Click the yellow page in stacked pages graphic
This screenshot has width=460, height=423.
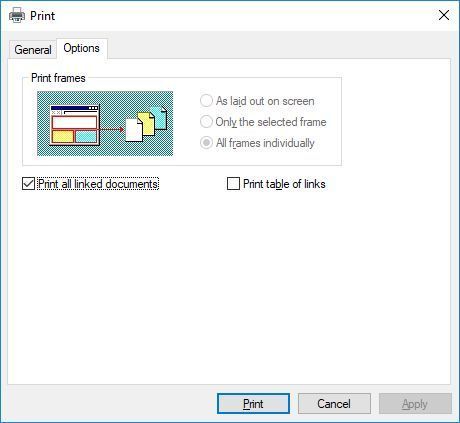pyautogui.click(x=147, y=123)
